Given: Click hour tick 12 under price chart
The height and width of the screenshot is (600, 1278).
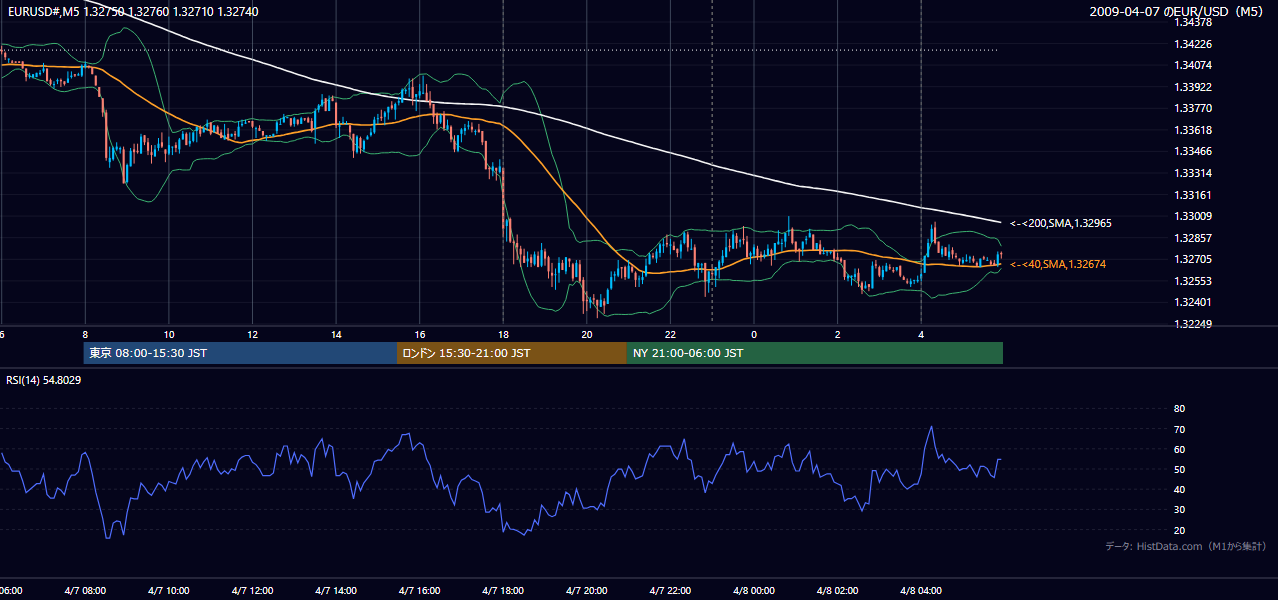Looking at the screenshot, I should tap(253, 334).
